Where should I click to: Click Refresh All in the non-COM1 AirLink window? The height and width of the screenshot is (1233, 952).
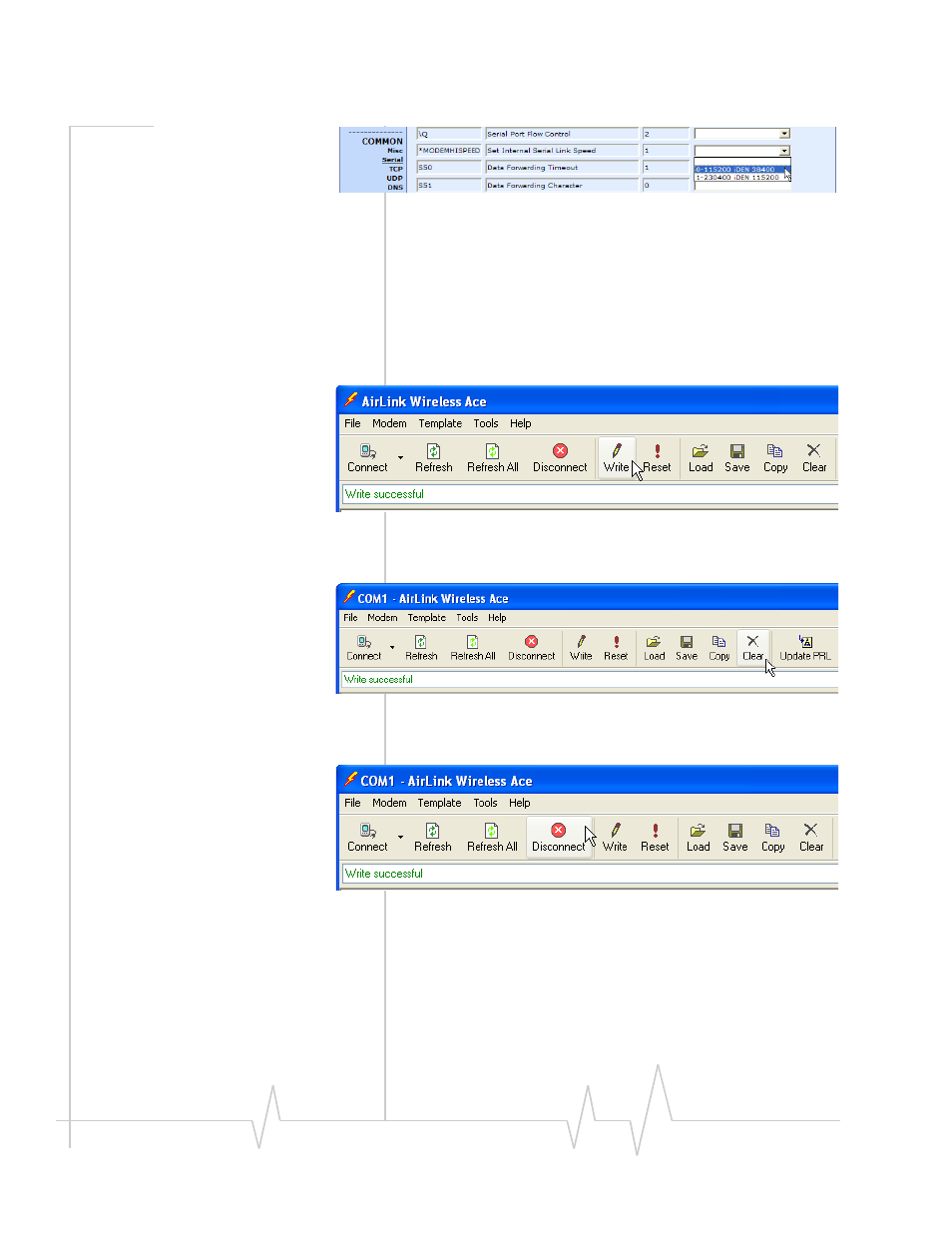tap(493, 458)
